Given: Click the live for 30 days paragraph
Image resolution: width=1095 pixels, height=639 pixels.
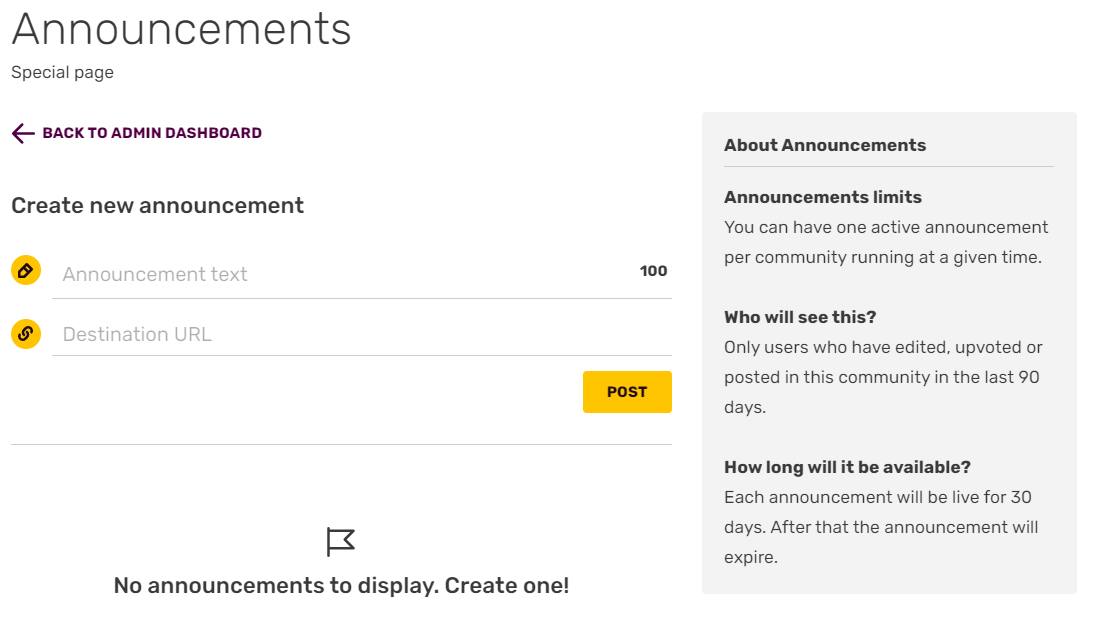Looking at the screenshot, I should pyautogui.click(x=880, y=527).
